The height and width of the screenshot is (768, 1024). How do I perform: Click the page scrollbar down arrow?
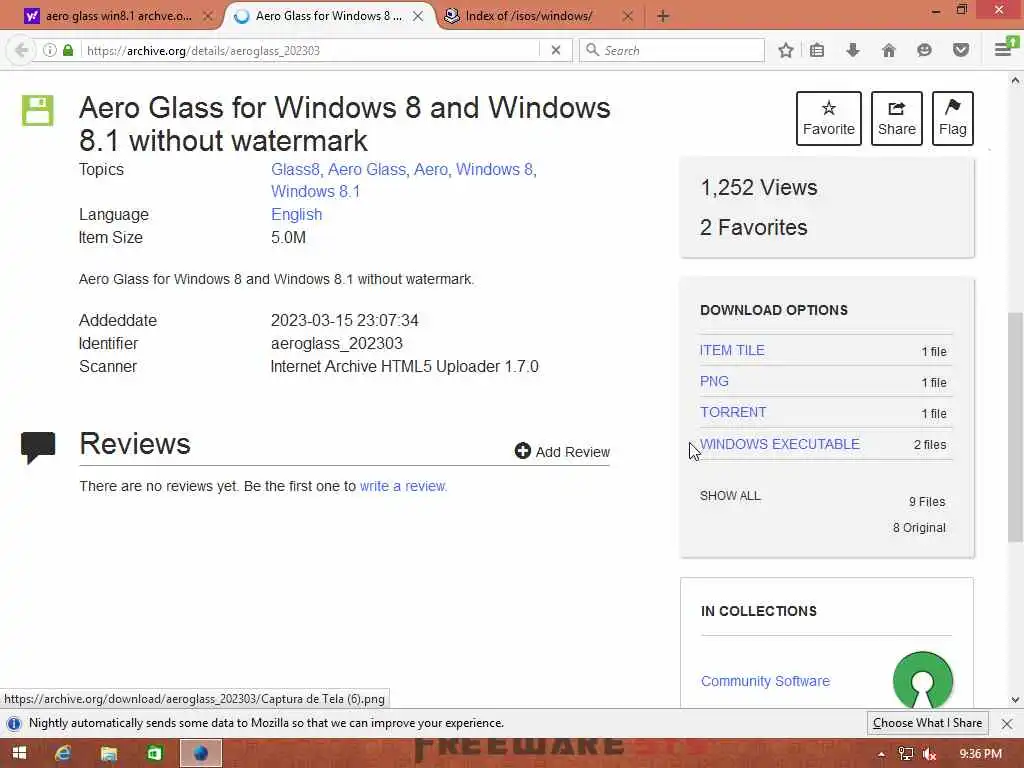(x=1015, y=699)
